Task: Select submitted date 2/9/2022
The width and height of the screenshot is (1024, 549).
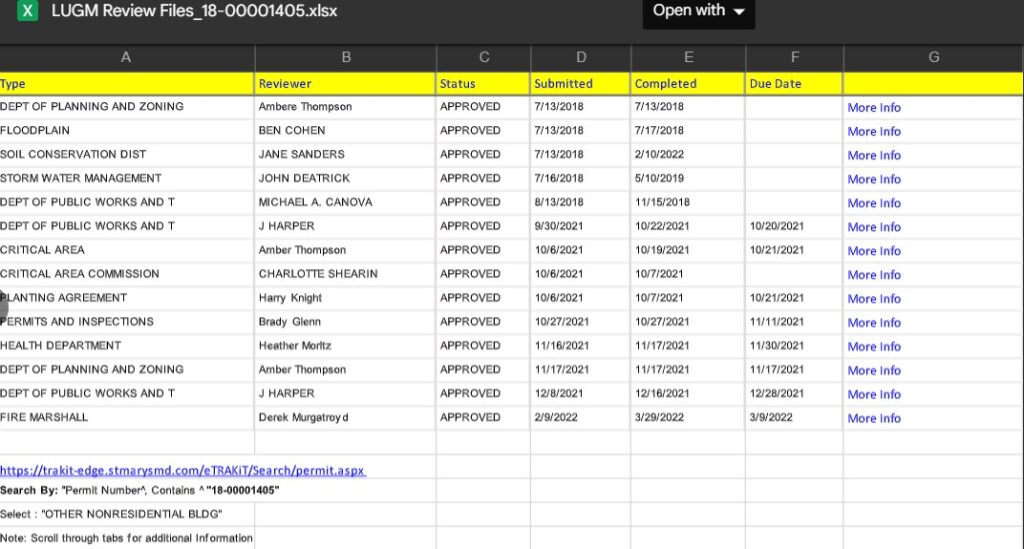Action: tap(581, 417)
